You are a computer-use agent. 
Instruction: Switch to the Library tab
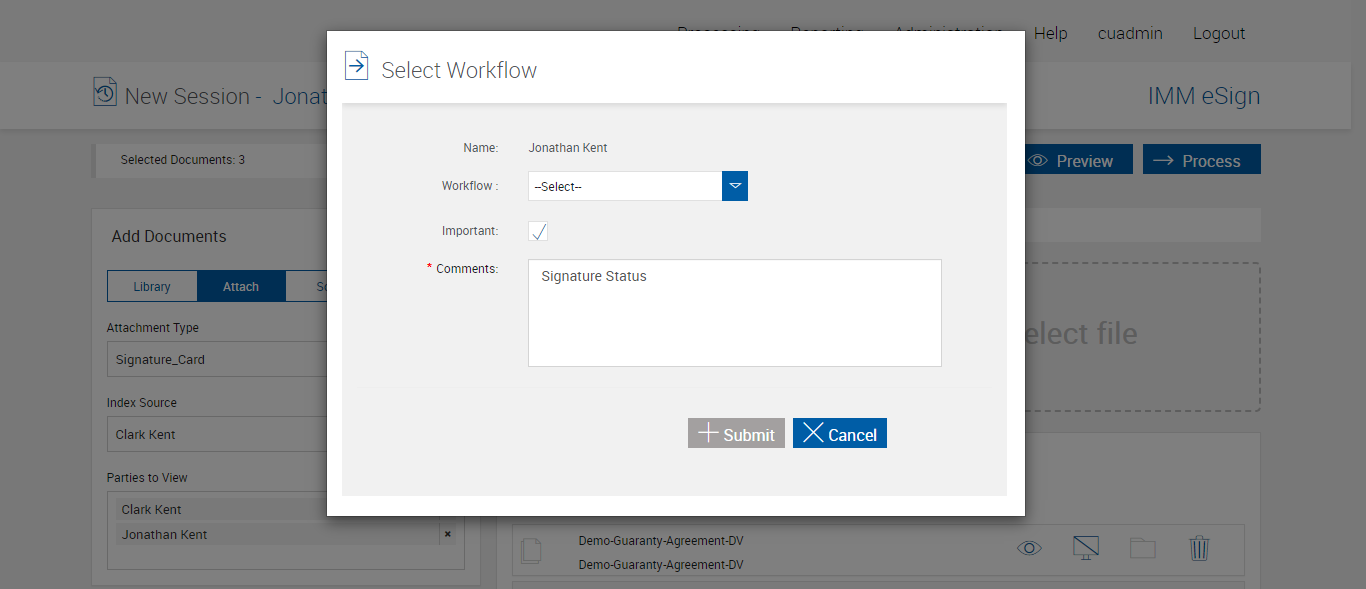tap(152, 287)
